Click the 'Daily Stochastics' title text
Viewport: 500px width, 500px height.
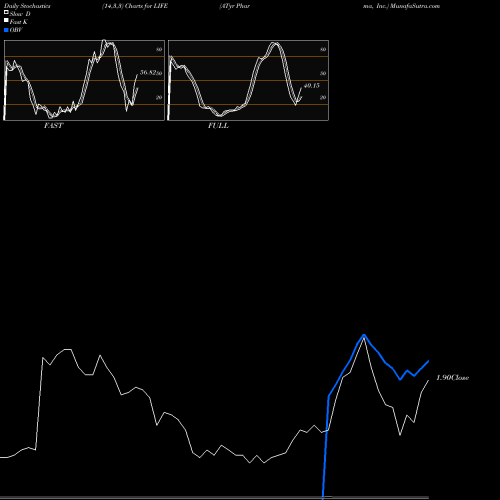27,6
